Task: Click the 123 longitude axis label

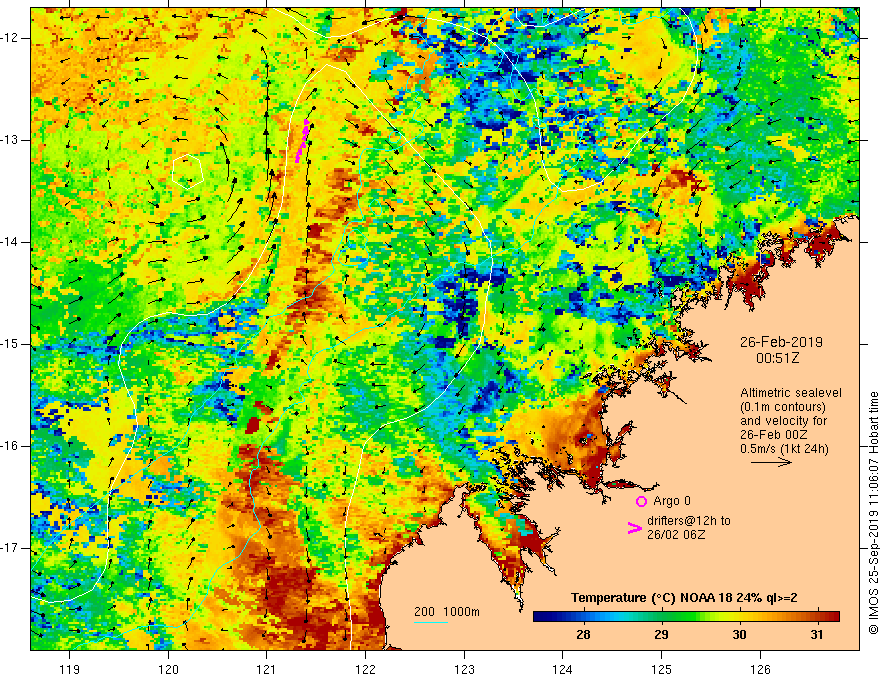Action: point(464,669)
